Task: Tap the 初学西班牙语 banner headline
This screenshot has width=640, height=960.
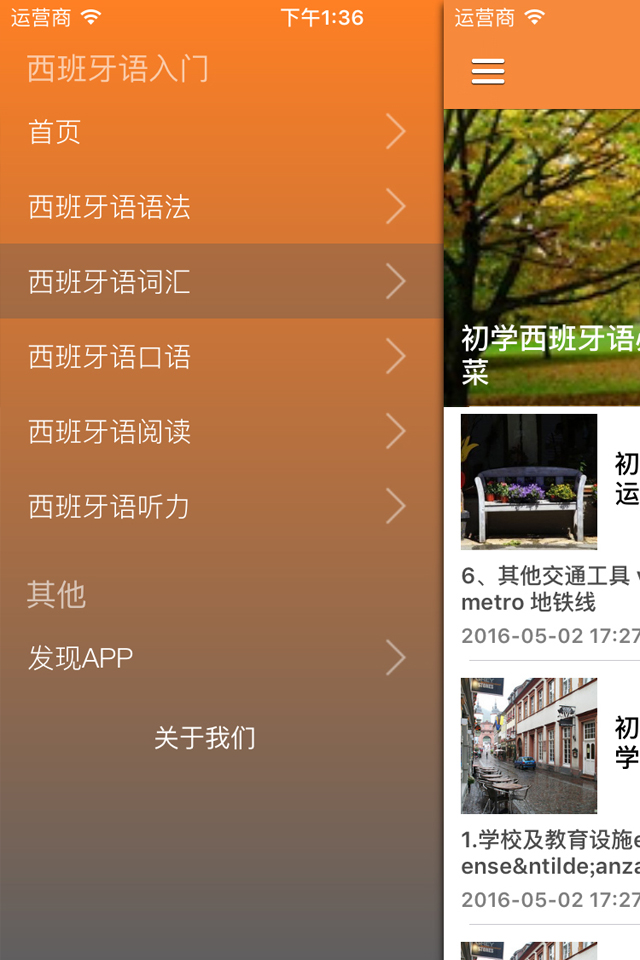Action: tap(550, 354)
